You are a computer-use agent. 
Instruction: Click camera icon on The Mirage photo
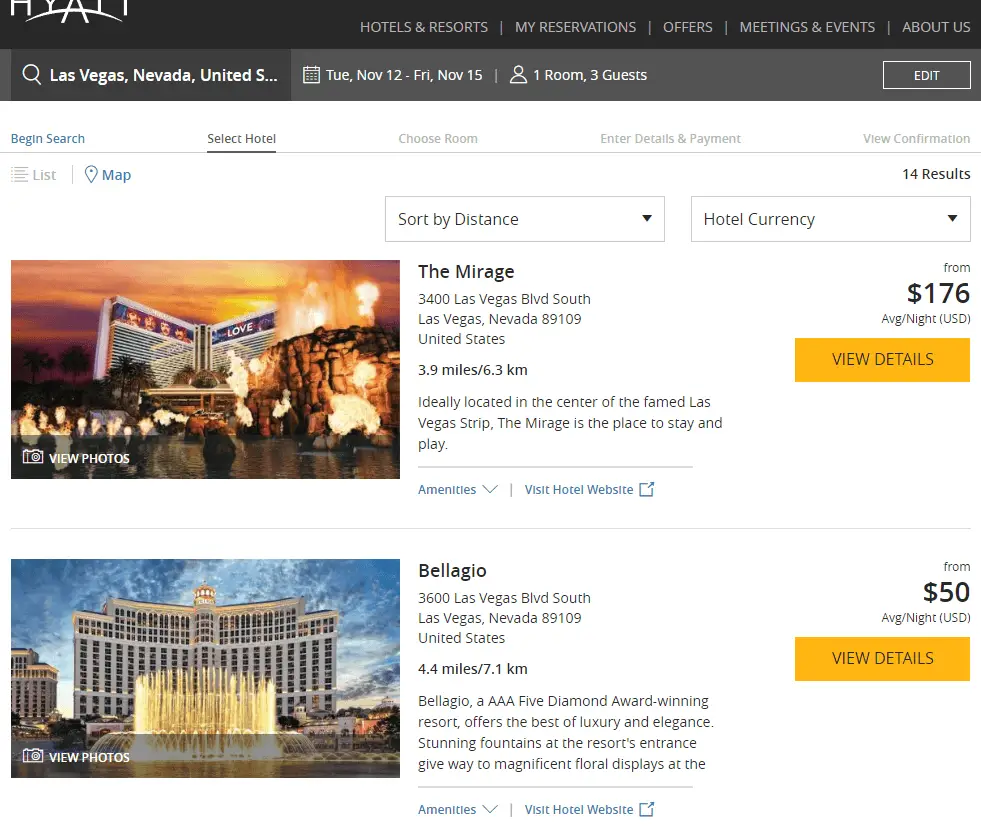click(33, 457)
